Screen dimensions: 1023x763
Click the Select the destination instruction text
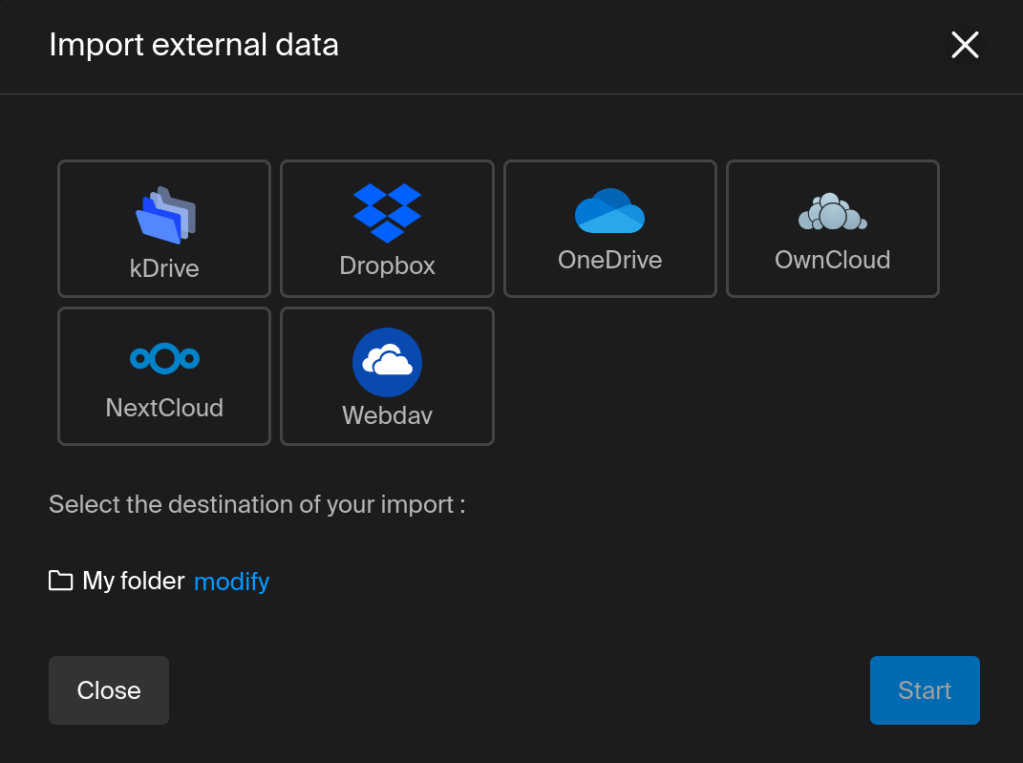click(257, 504)
